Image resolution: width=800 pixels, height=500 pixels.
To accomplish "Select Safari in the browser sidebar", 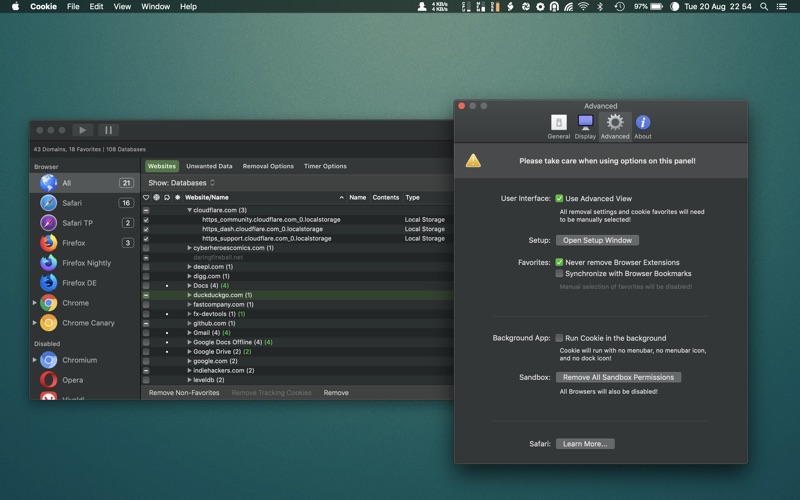I will 71,203.
